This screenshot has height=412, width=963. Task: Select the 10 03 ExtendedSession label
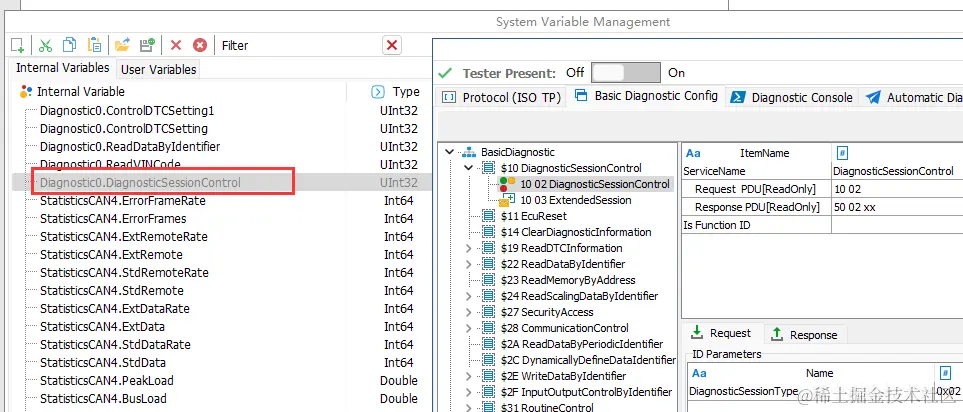click(x=575, y=200)
